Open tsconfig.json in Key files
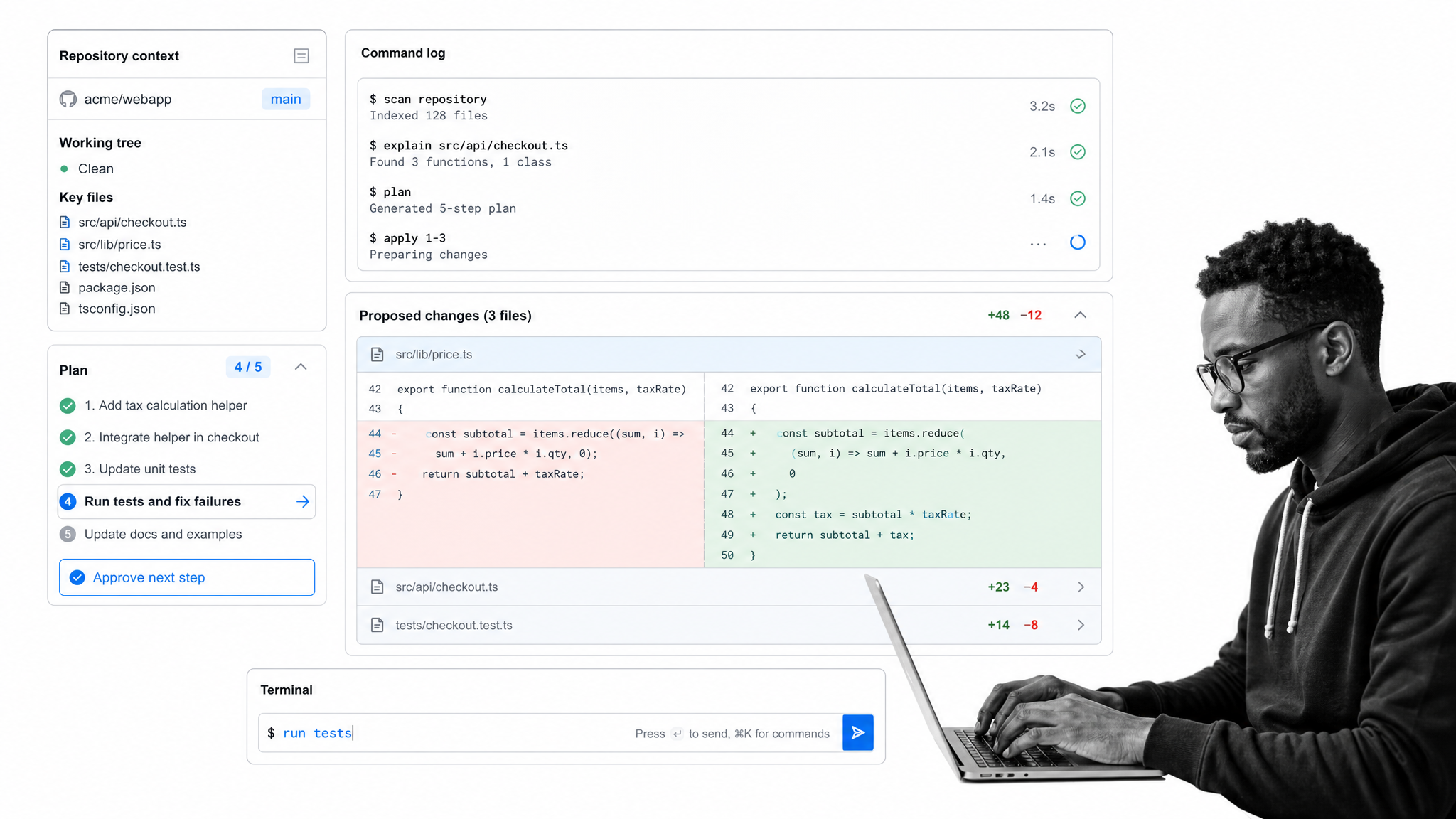The image size is (1456, 819). coord(117,309)
